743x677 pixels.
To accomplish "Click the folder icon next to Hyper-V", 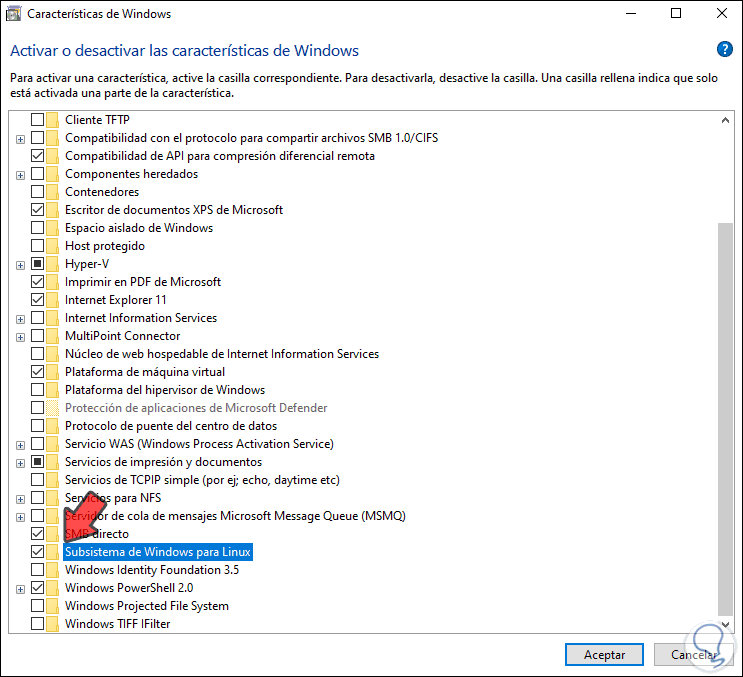I will coord(53,264).
